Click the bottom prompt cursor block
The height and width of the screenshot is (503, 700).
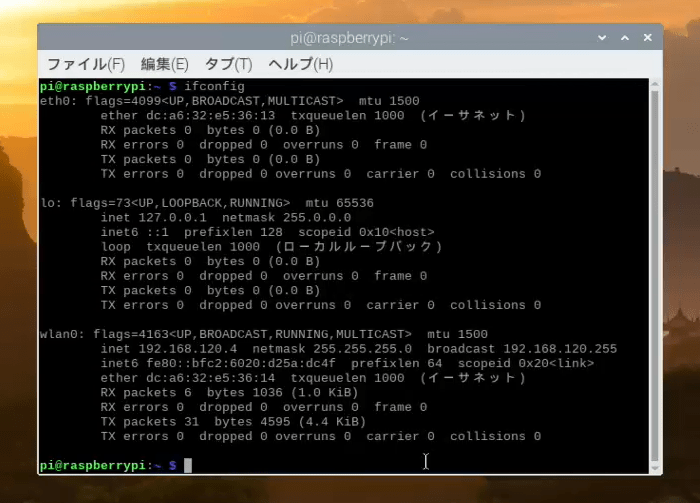(x=188, y=466)
